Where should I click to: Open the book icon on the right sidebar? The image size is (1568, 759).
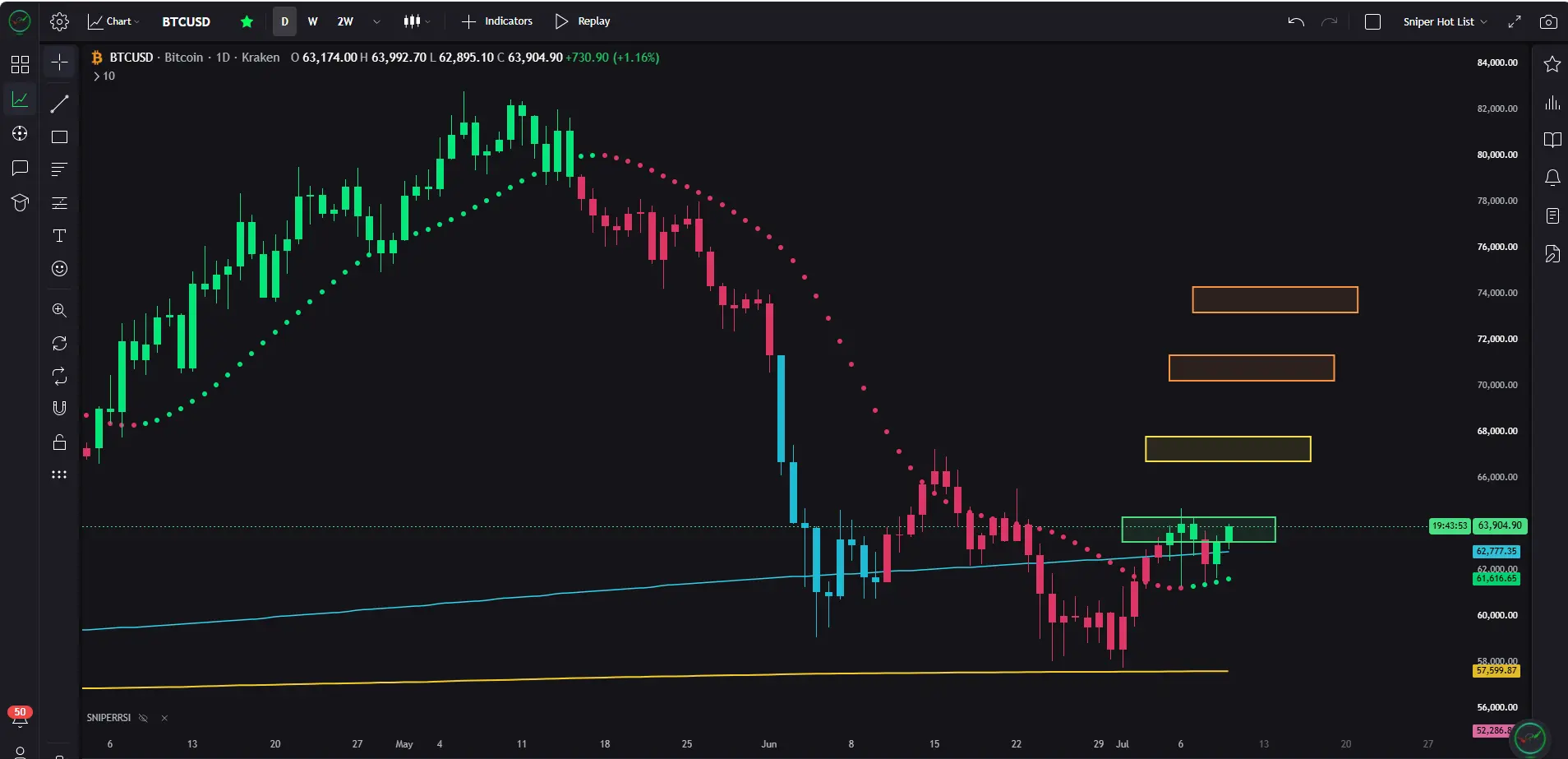pyautogui.click(x=1552, y=140)
